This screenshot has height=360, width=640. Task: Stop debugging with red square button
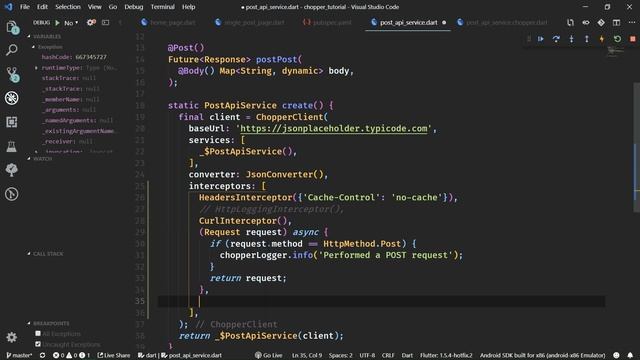[633, 39]
